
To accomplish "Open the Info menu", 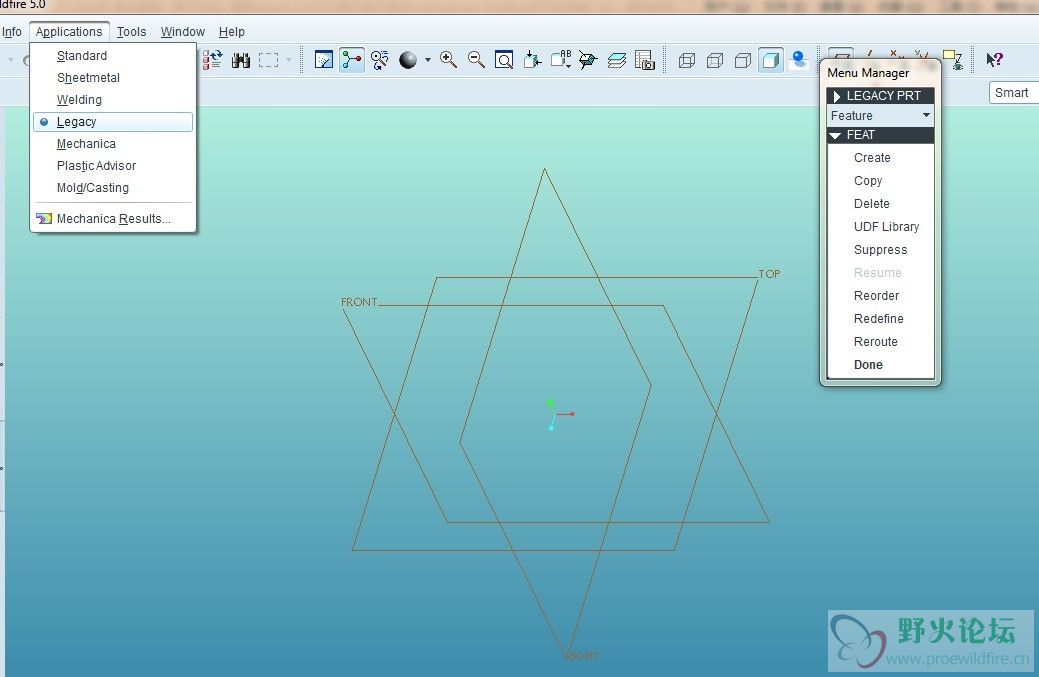I will click(12, 32).
